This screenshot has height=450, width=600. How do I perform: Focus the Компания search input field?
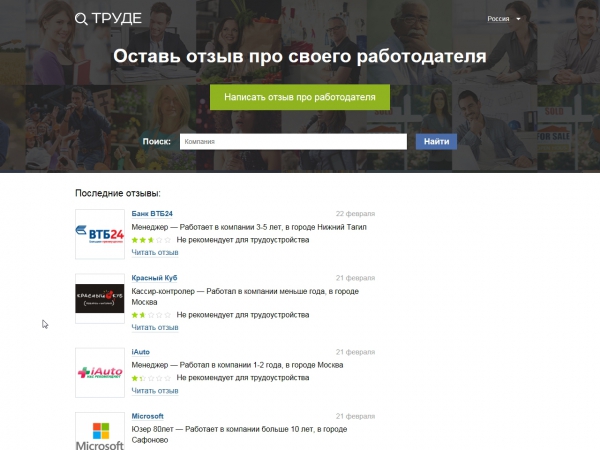(x=293, y=142)
